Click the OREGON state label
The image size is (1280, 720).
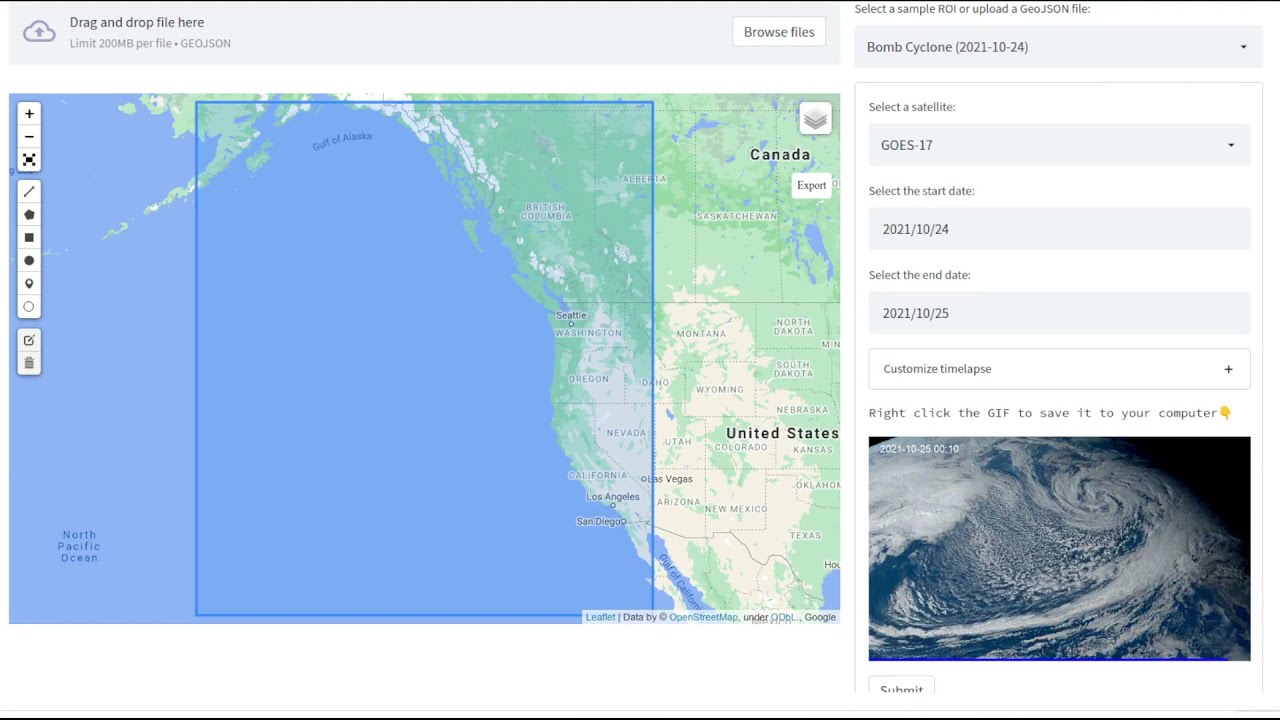588,379
